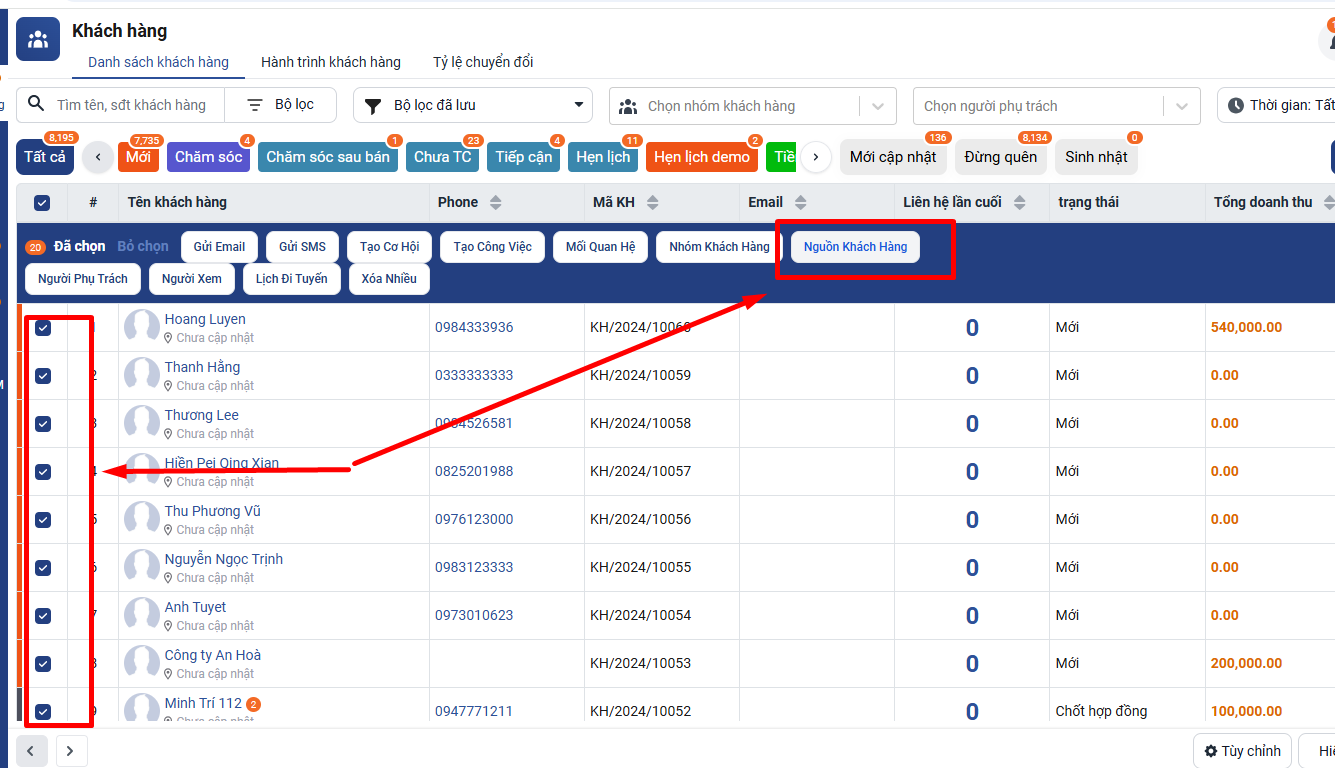This screenshot has width=1335, height=768.
Task: Open the Chọn người phụ trách dropdown
Action: [x=1181, y=106]
